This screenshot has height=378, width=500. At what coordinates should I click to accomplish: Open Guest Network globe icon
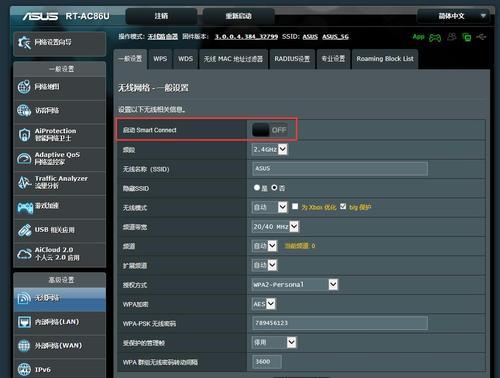(x=24, y=111)
